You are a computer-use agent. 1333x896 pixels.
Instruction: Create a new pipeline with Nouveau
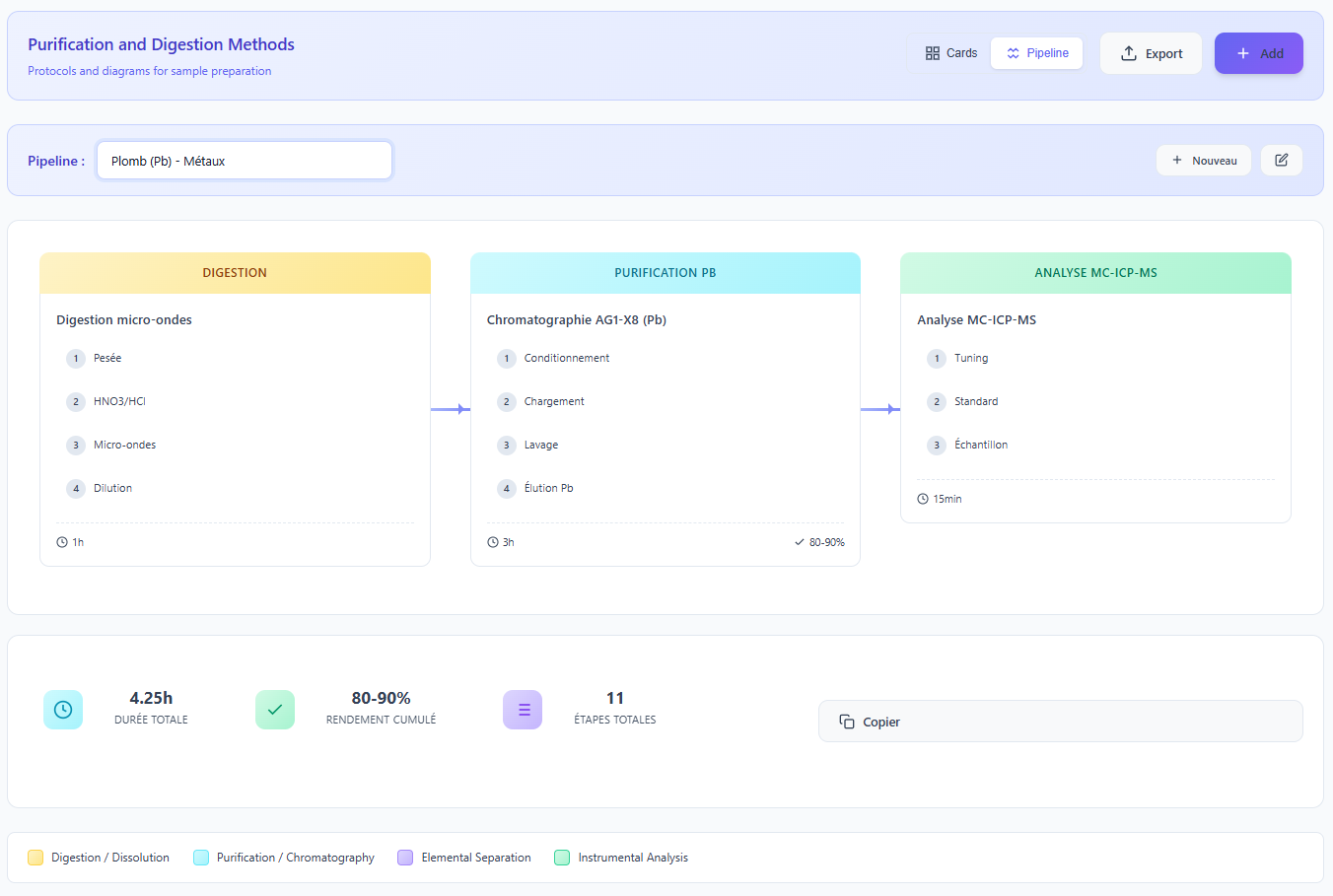pos(1203,161)
